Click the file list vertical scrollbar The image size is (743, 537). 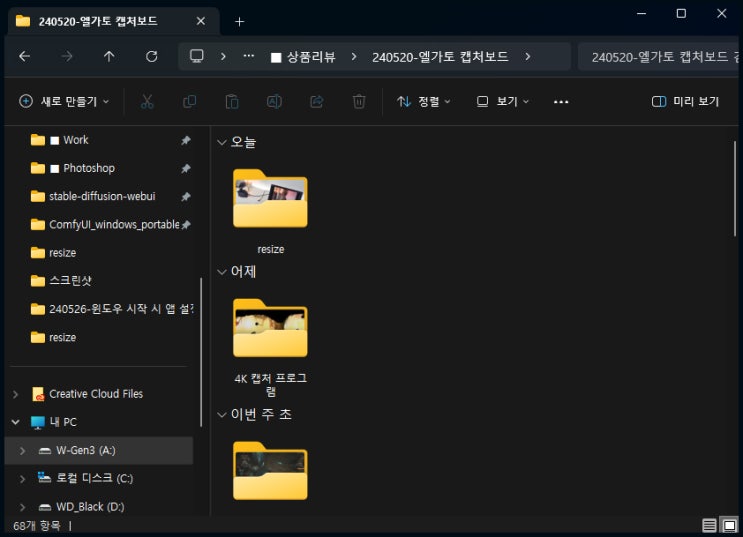coord(735,189)
